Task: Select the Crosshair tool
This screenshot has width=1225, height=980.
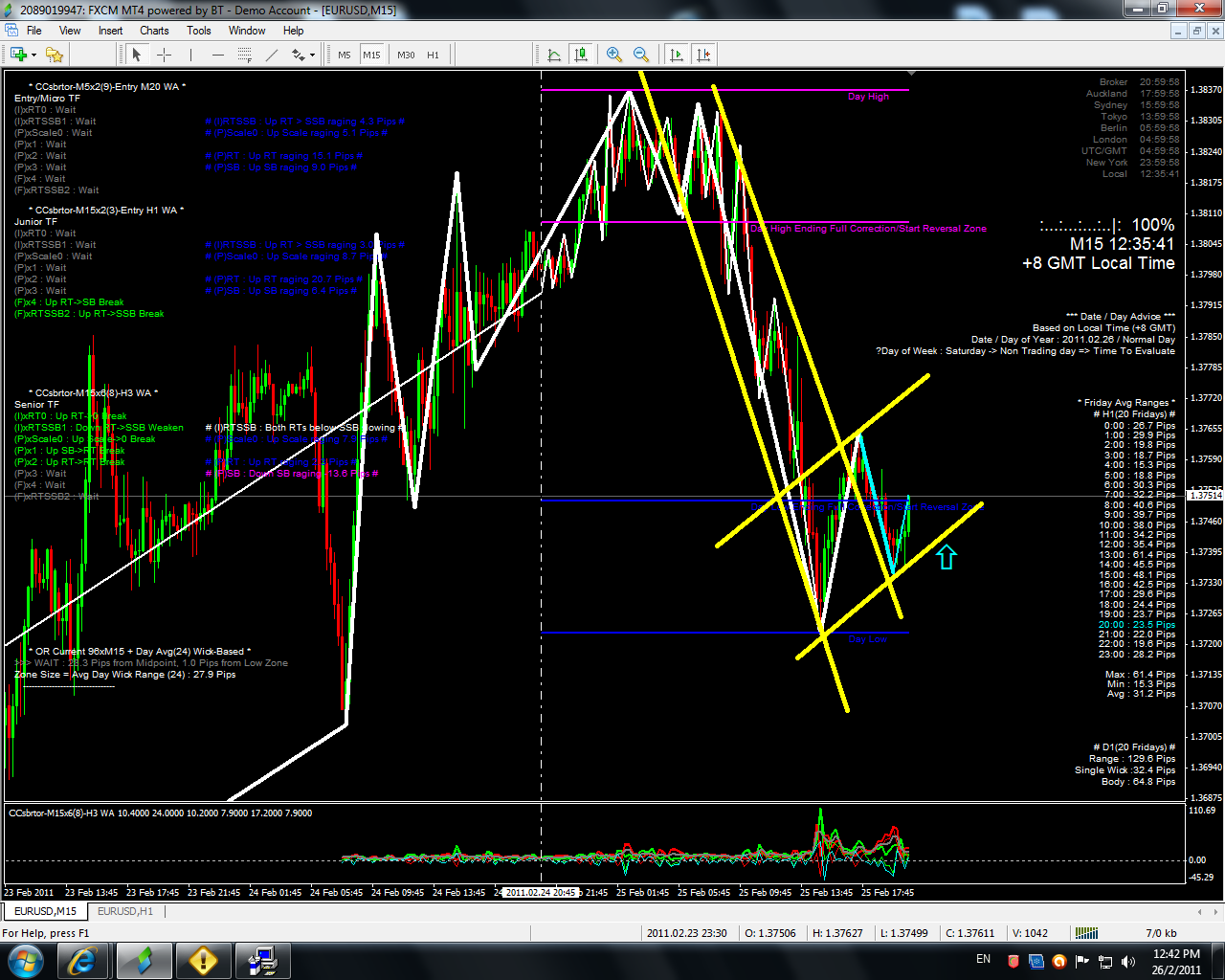Action: (x=164, y=55)
